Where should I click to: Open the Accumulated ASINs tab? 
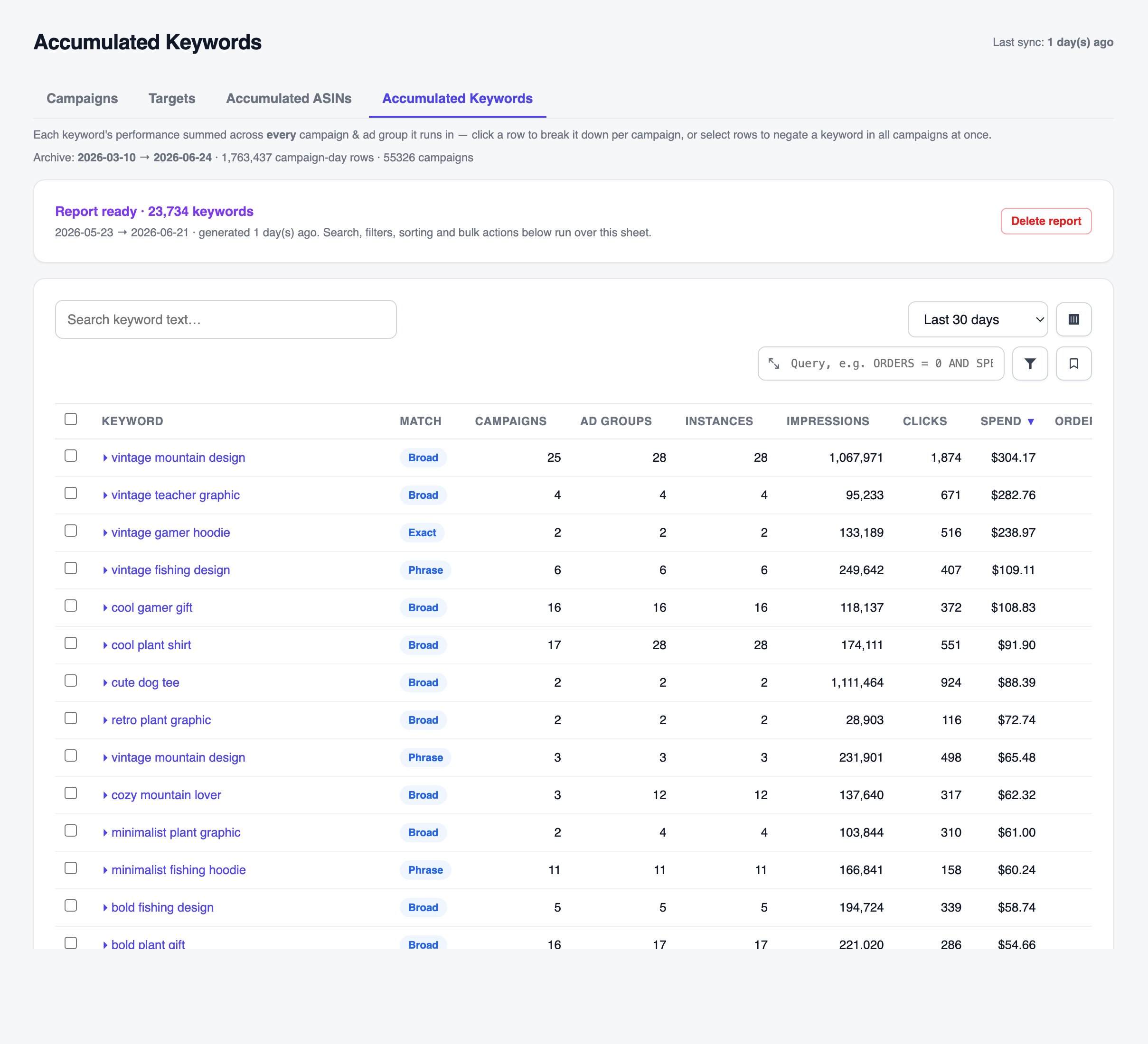pos(289,99)
